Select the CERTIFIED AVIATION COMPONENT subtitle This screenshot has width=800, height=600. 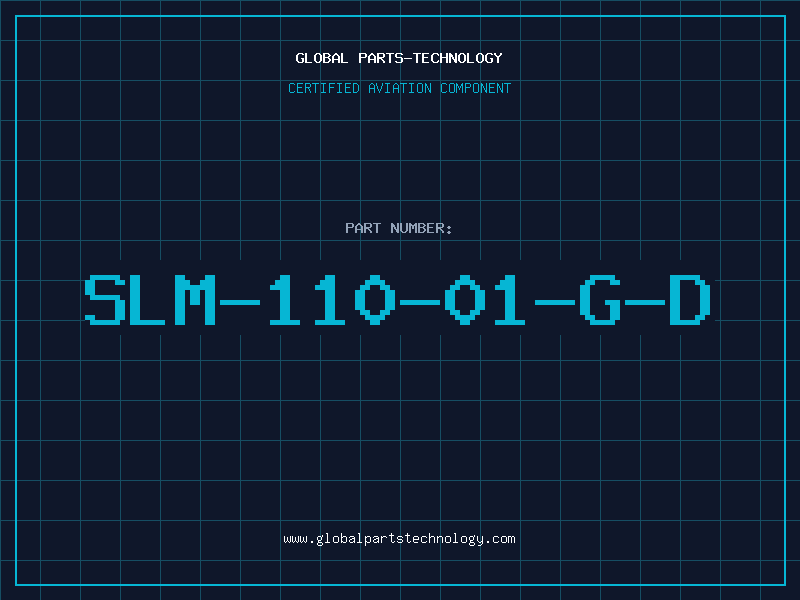399,88
